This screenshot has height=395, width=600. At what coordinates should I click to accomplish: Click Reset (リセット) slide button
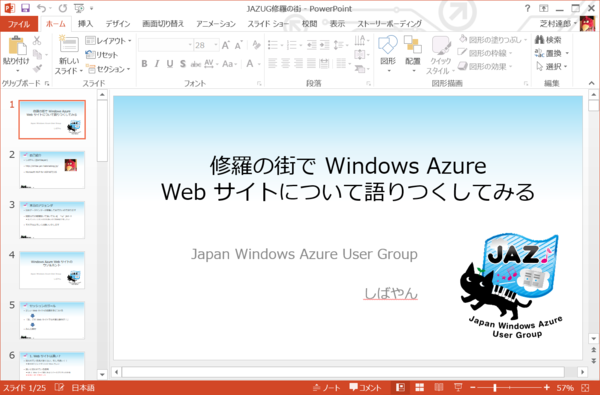pyautogui.click(x=102, y=55)
